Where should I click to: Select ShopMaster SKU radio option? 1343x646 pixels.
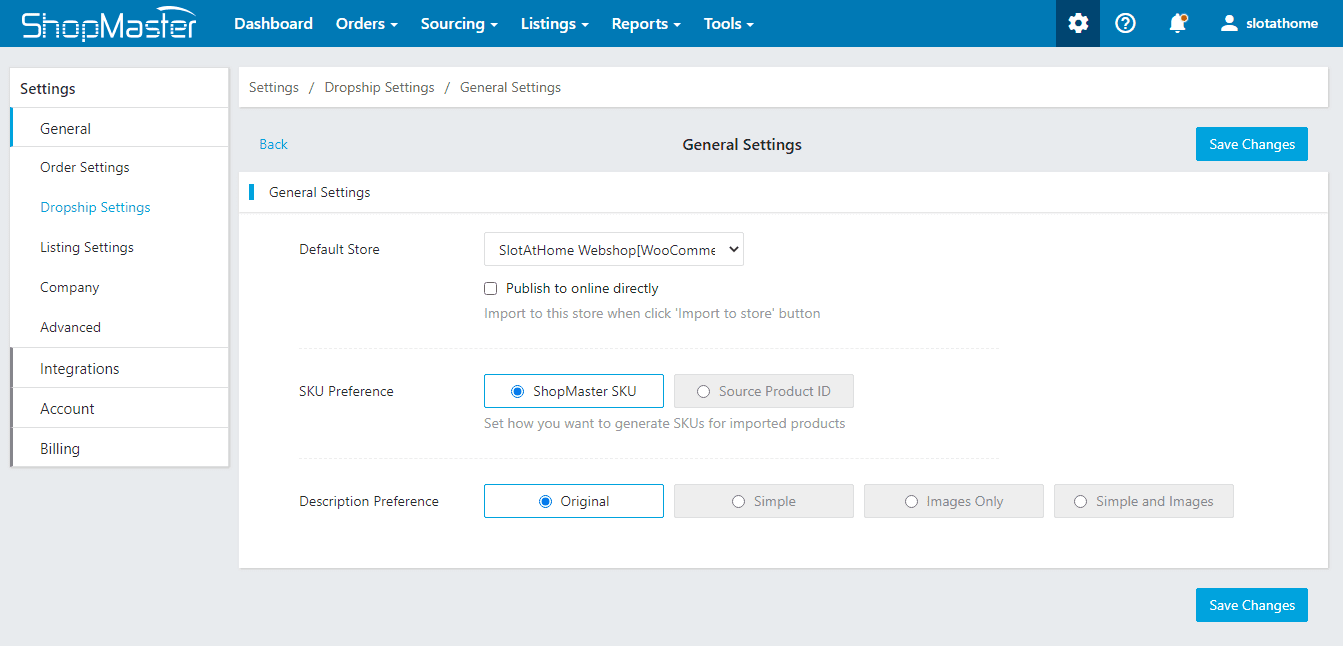click(517, 391)
